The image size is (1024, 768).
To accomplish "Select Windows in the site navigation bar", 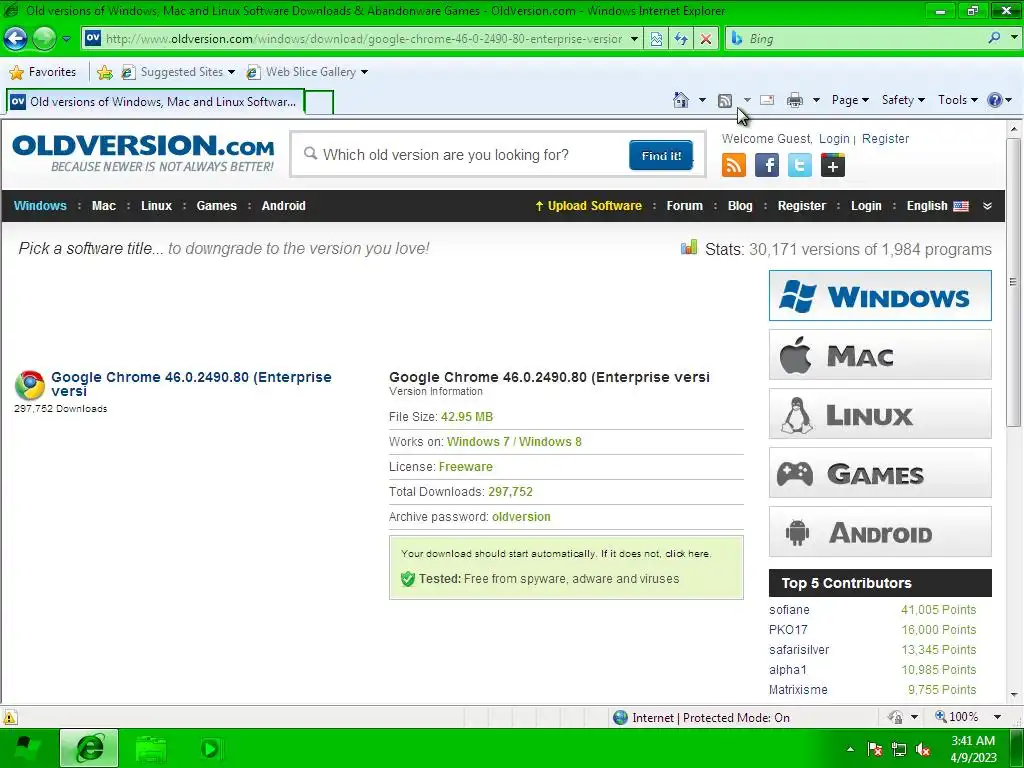I will click(40, 206).
